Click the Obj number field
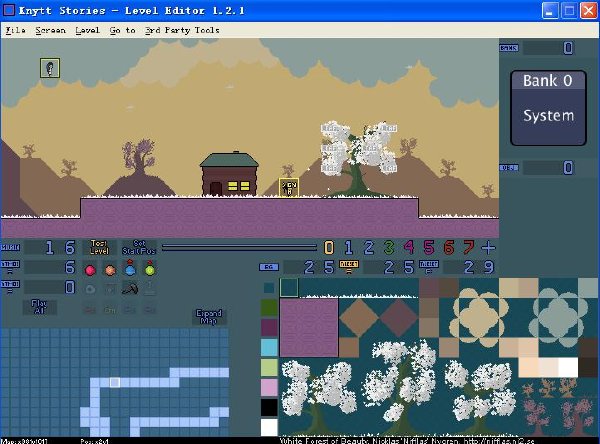The image size is (600, 444). pos(548,168)
